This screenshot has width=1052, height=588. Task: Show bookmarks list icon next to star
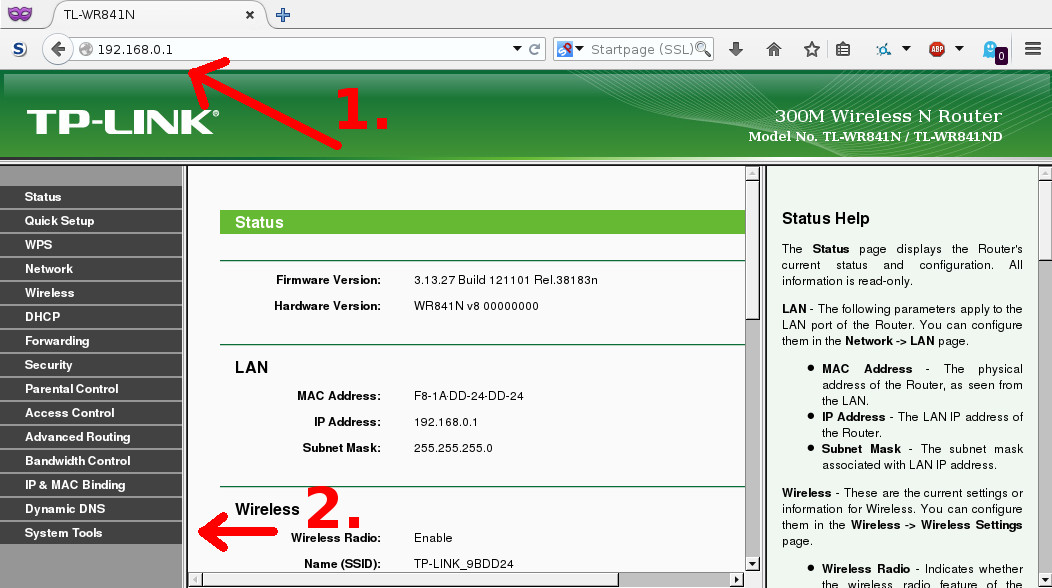[843, 49]
